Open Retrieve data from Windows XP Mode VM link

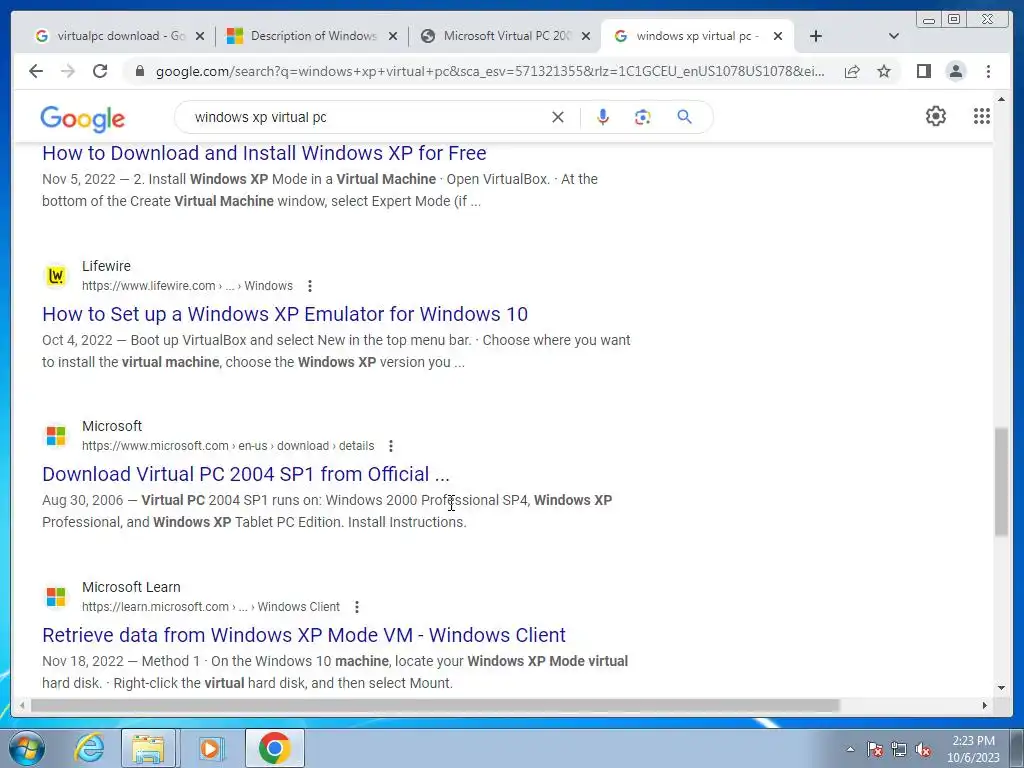(304, 635)
